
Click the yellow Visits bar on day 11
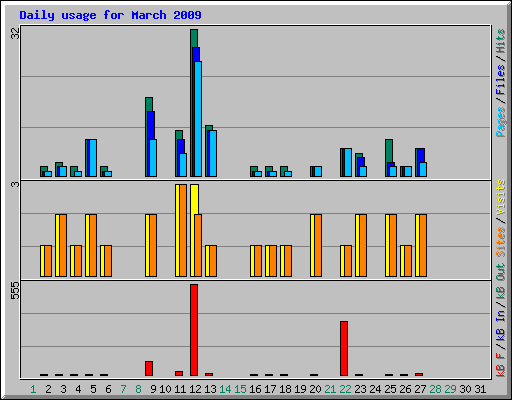coord(177,230)
